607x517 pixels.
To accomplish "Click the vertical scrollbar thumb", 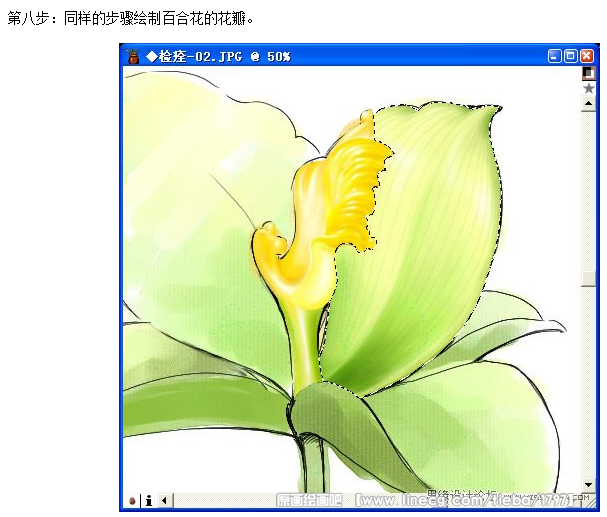I will coord(588,279).
